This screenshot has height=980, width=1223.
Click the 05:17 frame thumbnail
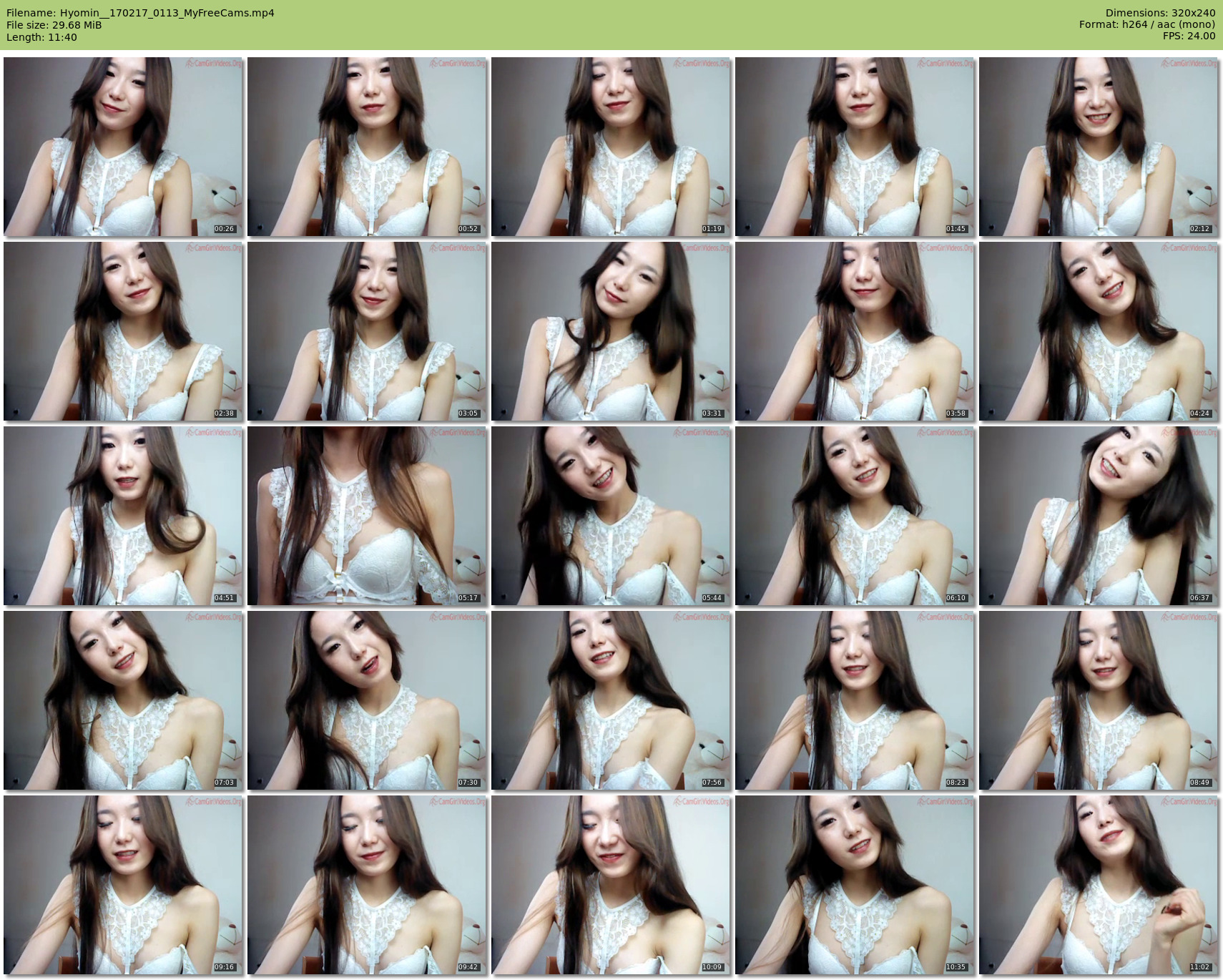[367, 516]
